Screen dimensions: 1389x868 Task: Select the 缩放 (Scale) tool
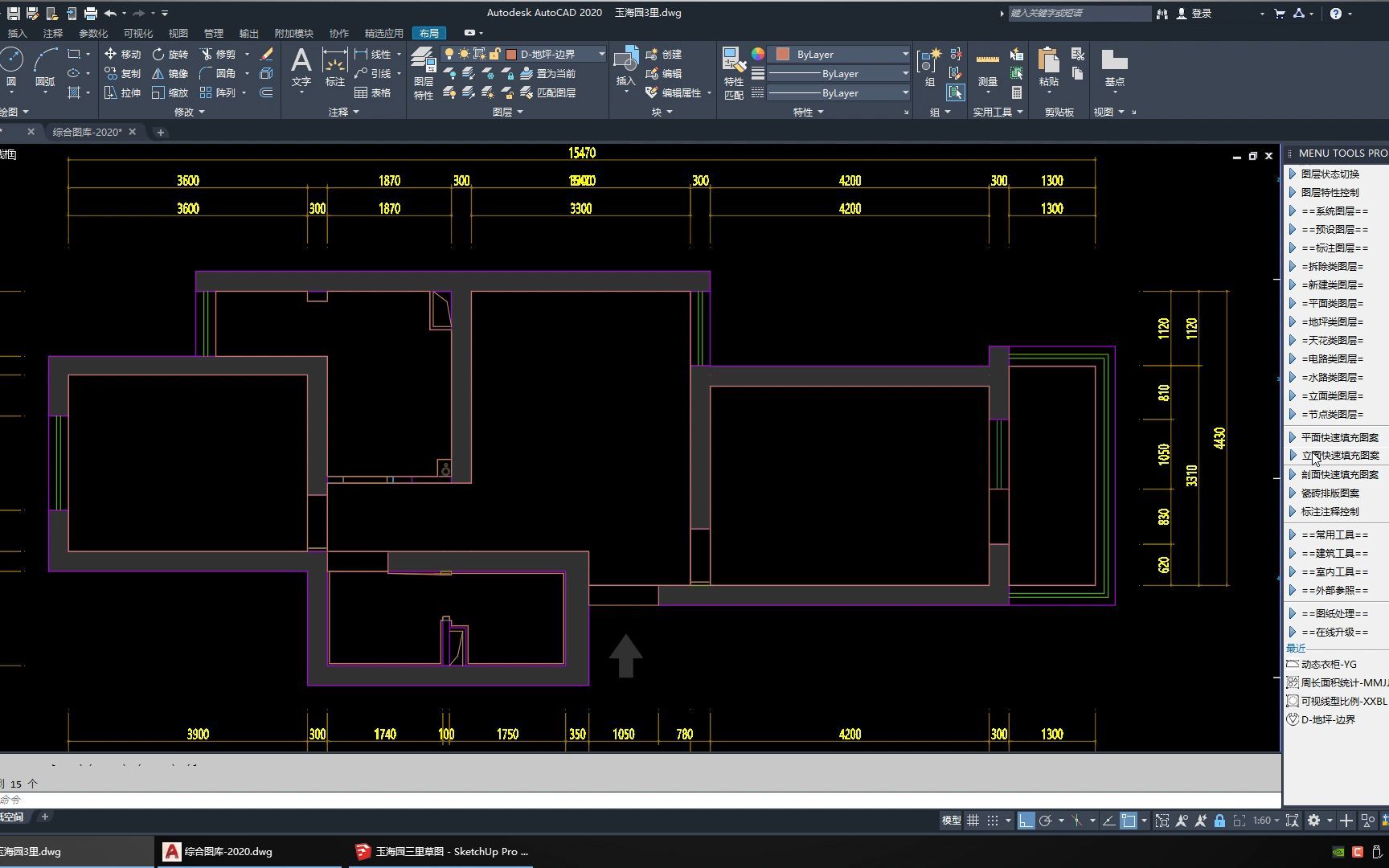[x=170, y=92]
